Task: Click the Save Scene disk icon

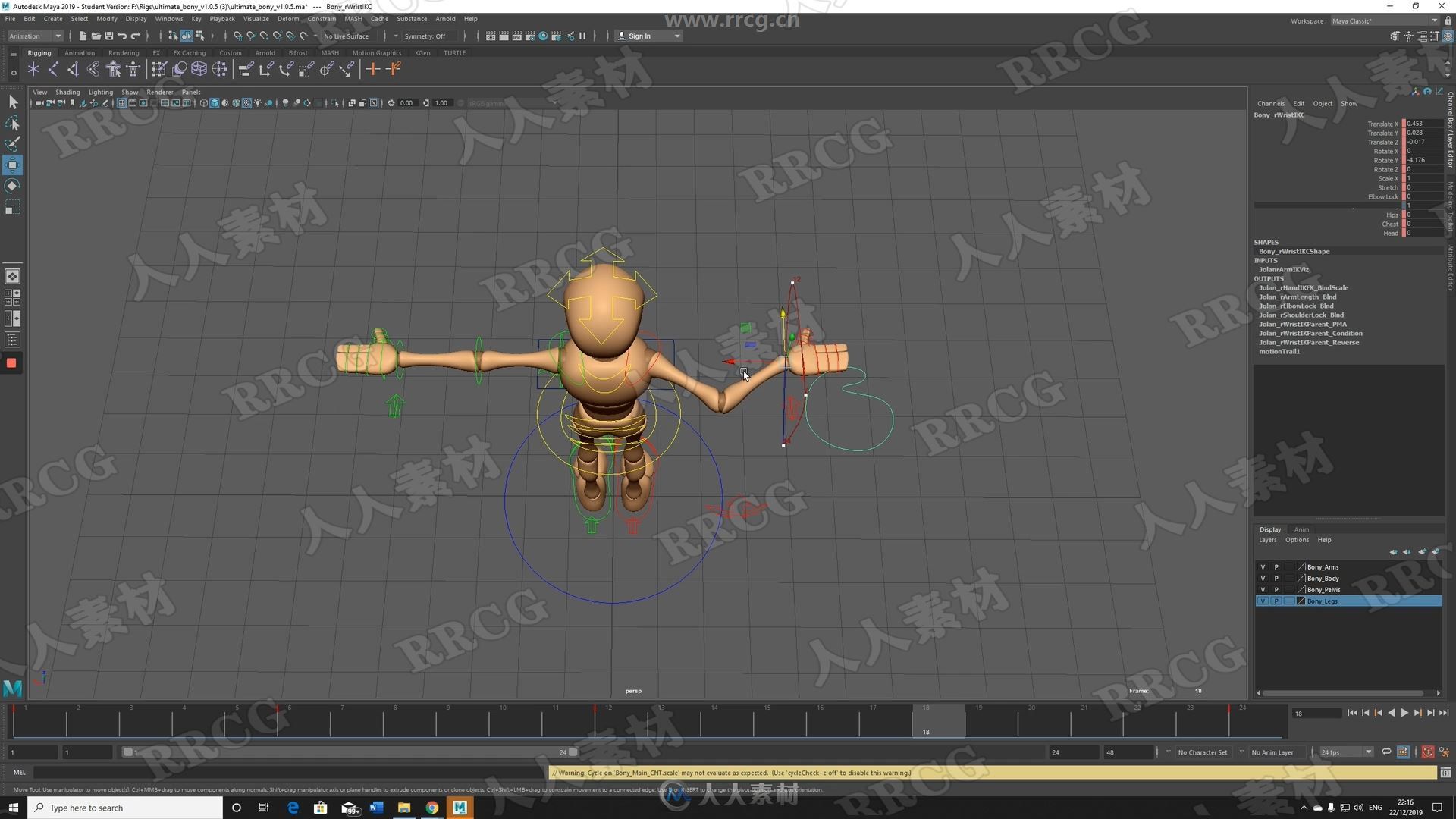Action: (x=108, y=36)
